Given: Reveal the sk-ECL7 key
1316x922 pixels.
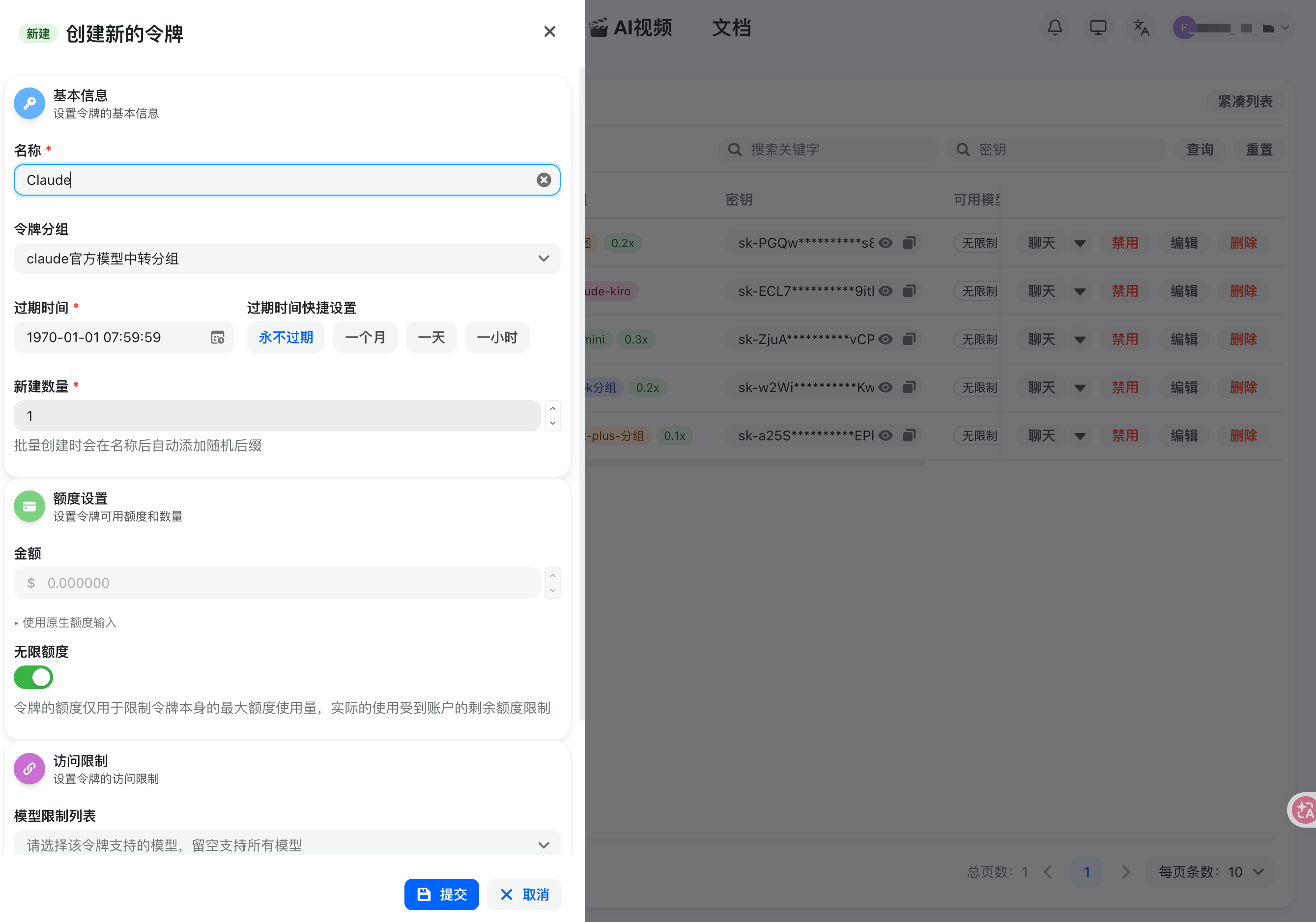Looking at the screenshot, I should 886,291.
